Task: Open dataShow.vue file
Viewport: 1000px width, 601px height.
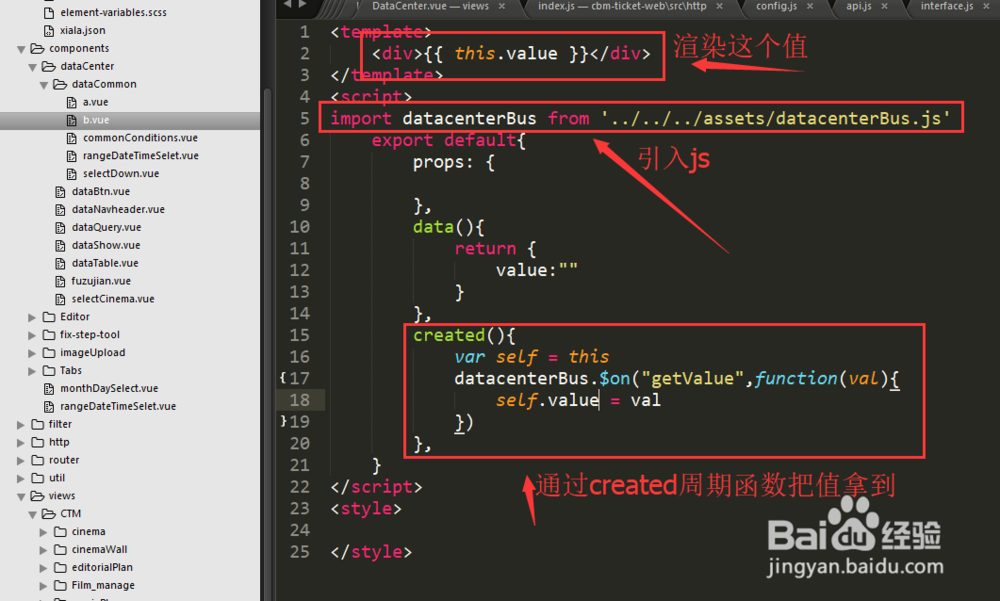Action: point(105,245)
